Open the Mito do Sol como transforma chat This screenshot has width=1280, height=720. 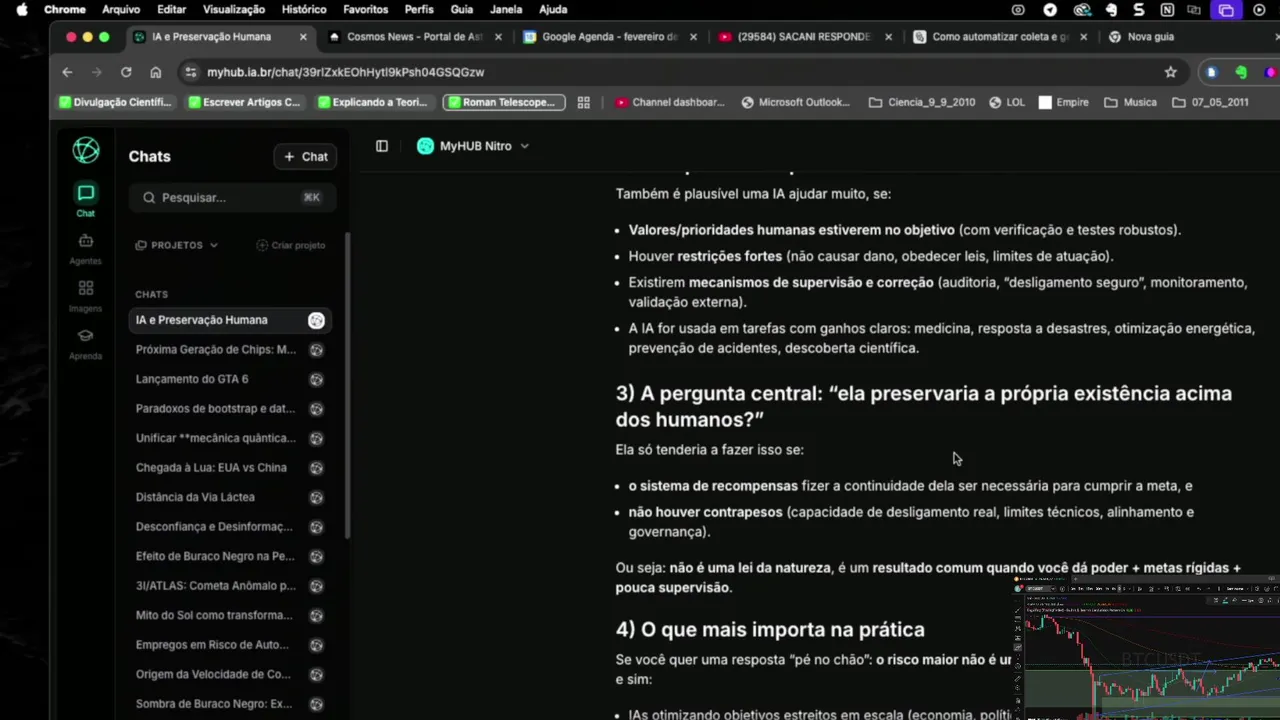click(x=214, y=615)
